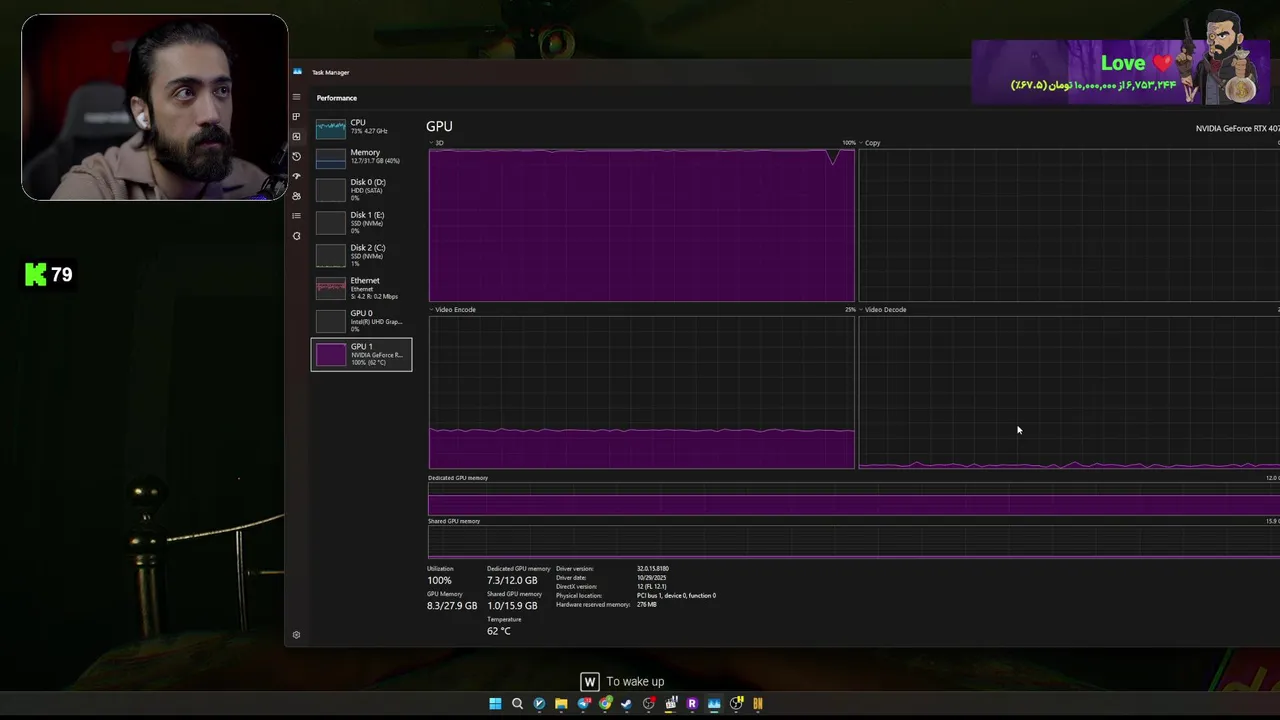Open File Explorer from the taskbar

pos(561,704)
